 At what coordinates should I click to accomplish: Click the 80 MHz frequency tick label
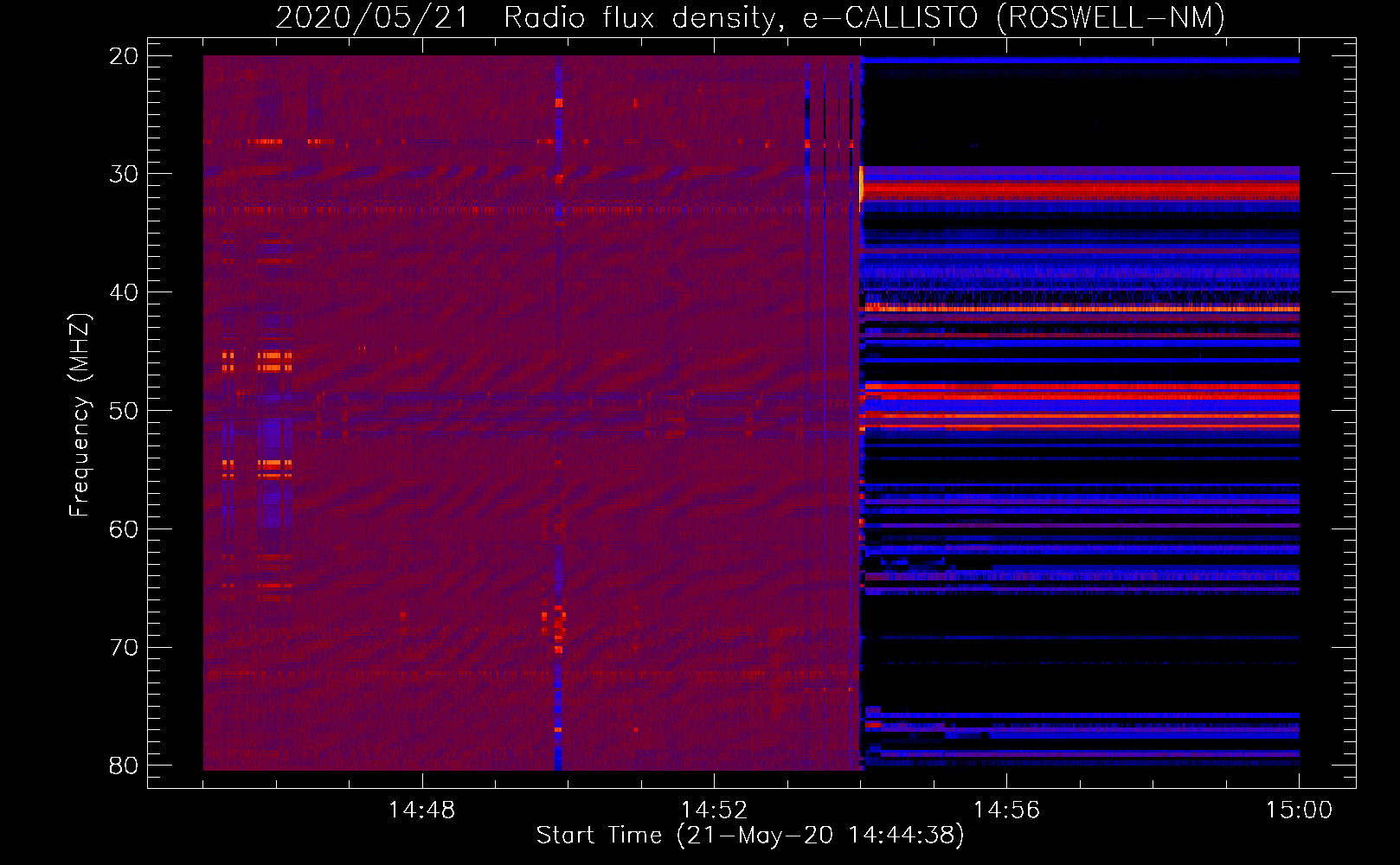tap(124, 766)
